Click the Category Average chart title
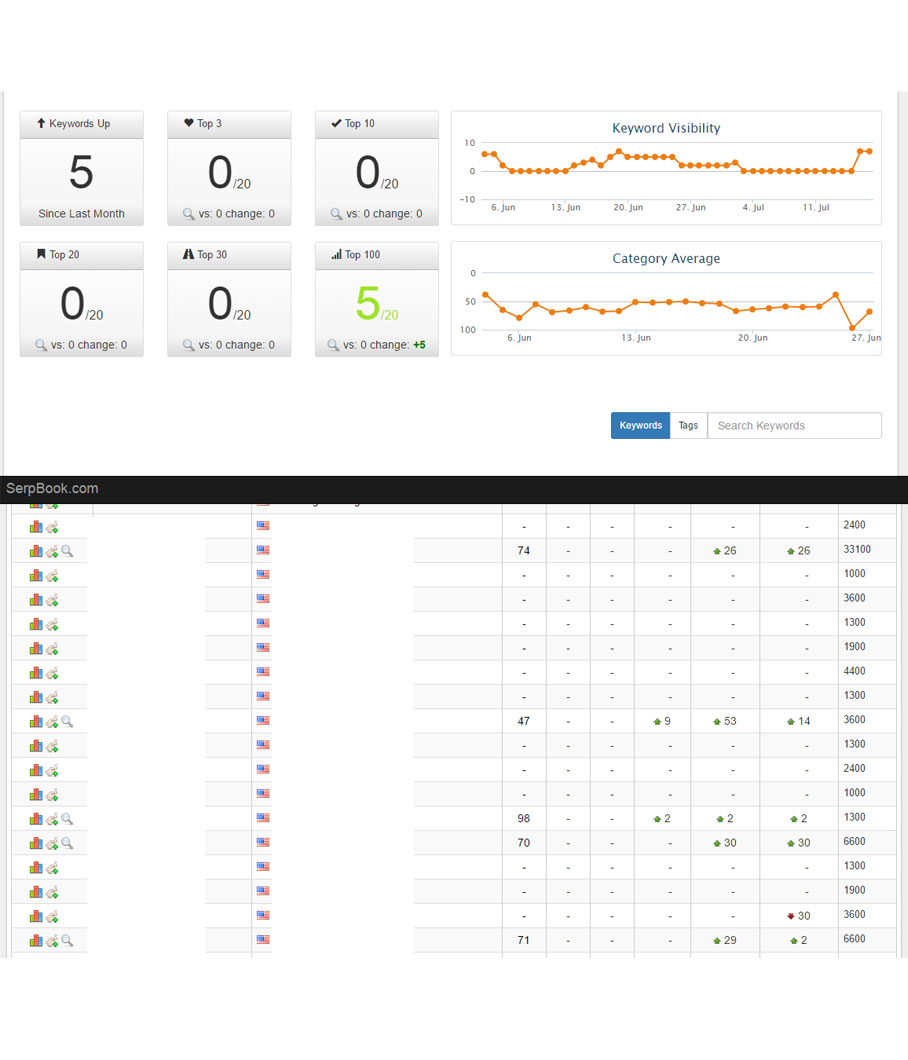 (666, 258)
